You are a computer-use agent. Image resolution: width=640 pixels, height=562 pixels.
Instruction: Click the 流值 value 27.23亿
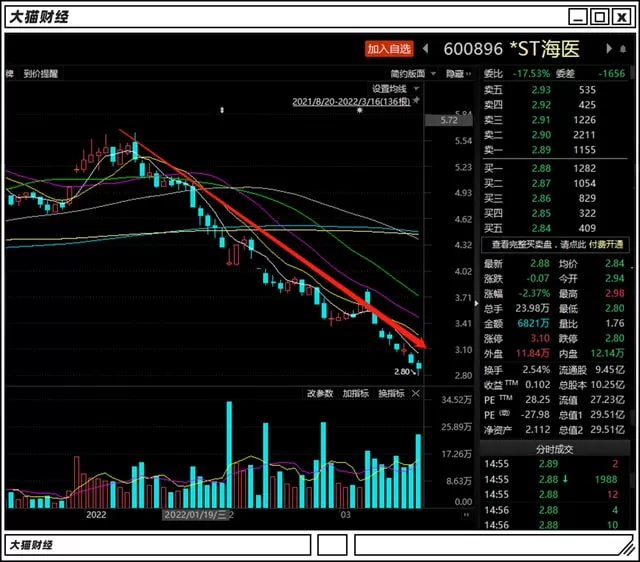pos(607,400)
